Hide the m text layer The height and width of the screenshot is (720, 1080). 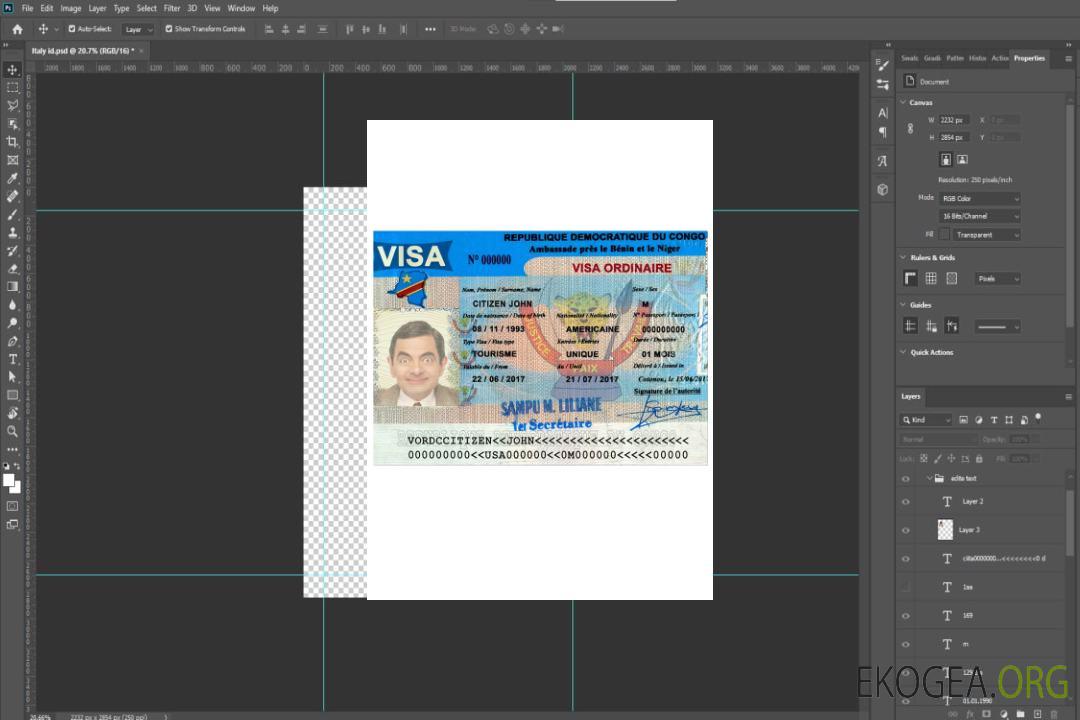(x=906, y=645)
